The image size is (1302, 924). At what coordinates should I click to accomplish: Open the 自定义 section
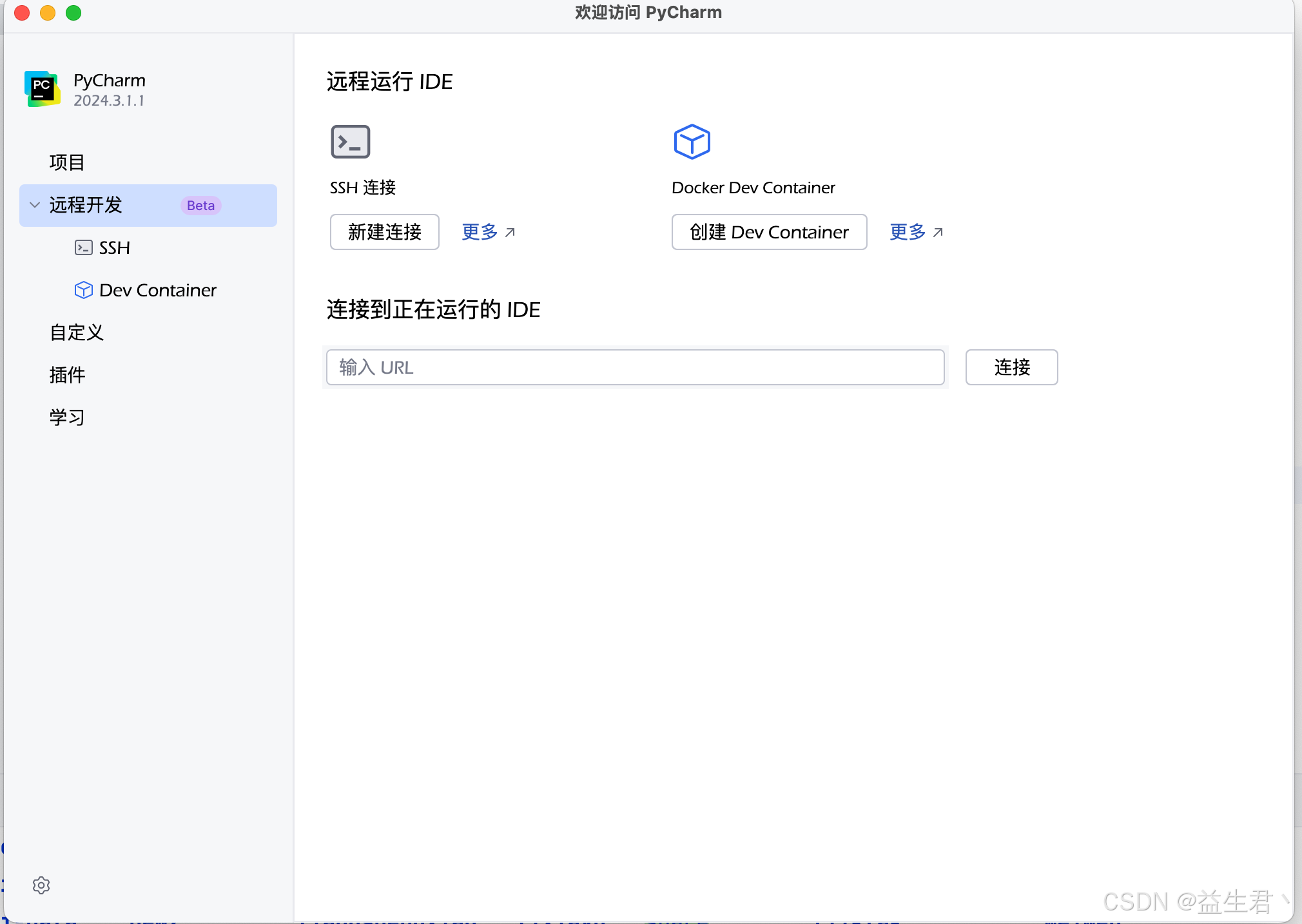[75, 332]
